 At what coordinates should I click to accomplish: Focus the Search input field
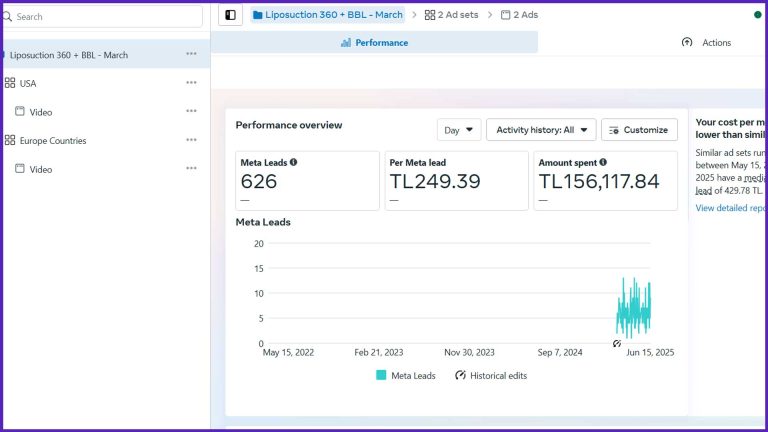coord(102,17)
